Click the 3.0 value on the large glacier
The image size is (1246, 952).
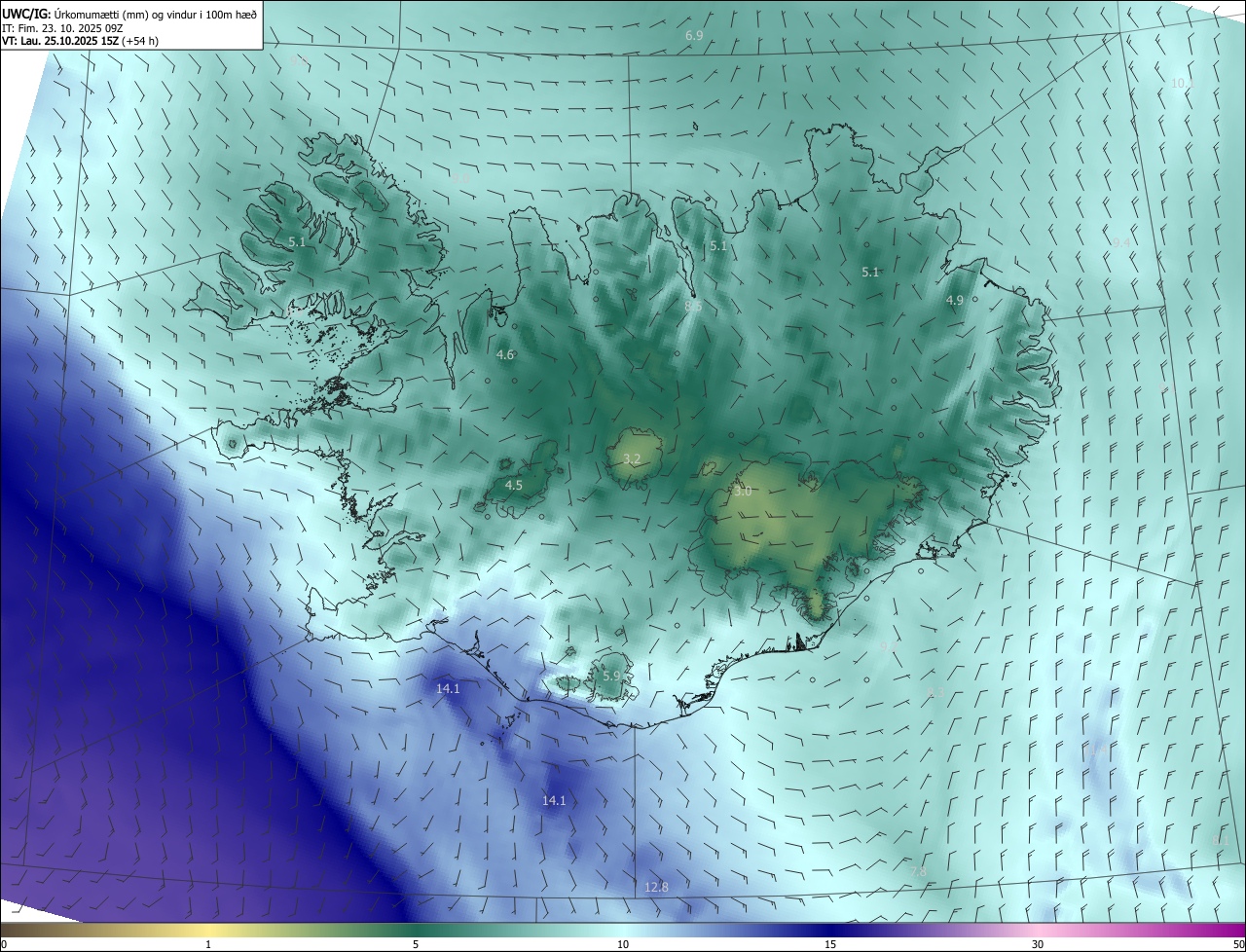(x=743, y=492)
